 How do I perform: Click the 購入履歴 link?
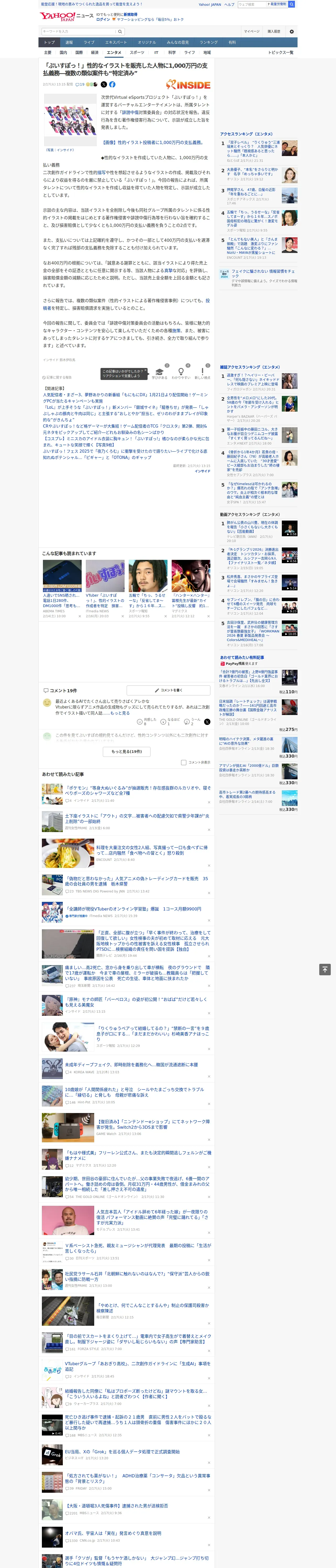[x=274, y=32]
